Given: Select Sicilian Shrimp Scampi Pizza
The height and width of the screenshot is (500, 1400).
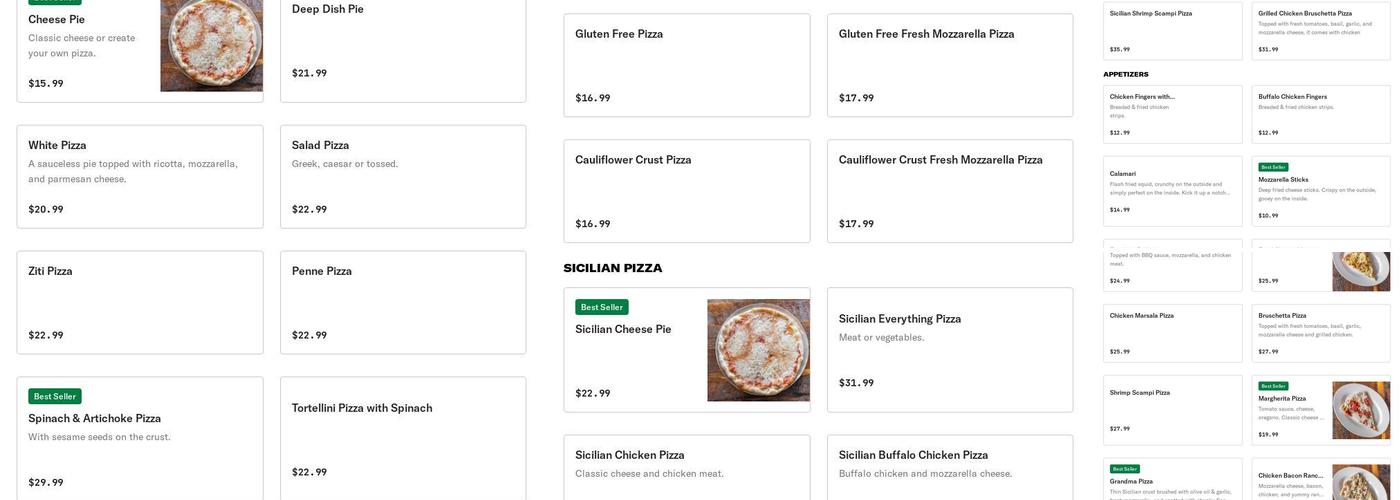Looking at the screenshot, I should pos(1172,30).
